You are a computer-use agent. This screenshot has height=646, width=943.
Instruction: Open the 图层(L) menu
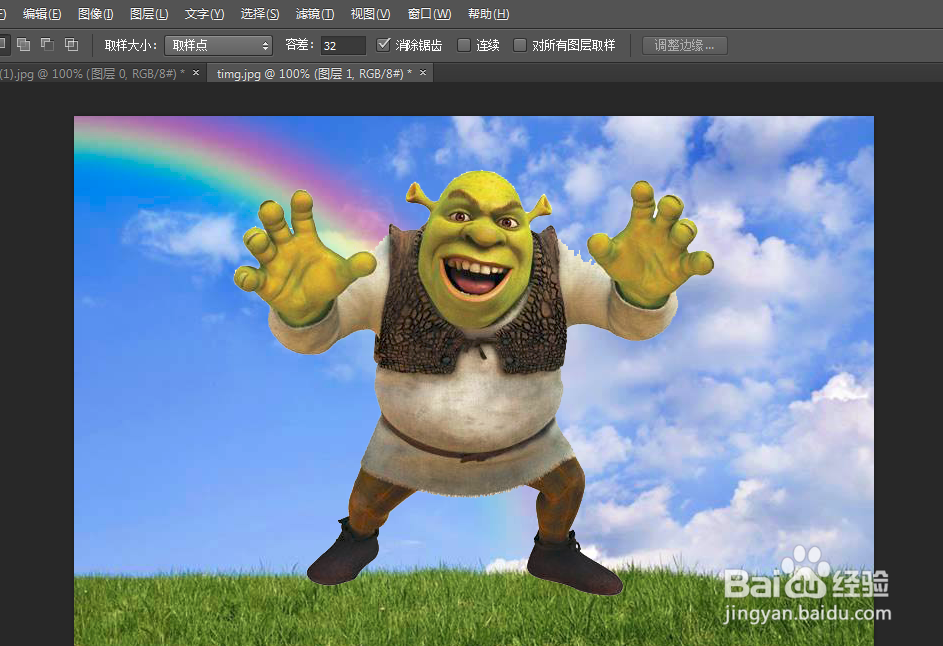(149, 14)
